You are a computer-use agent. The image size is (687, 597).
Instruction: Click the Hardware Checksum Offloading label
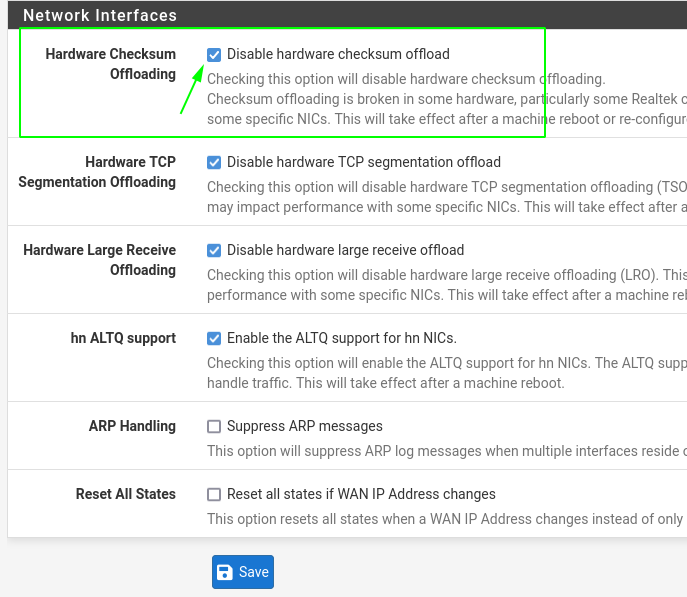[x=110, y=64]
